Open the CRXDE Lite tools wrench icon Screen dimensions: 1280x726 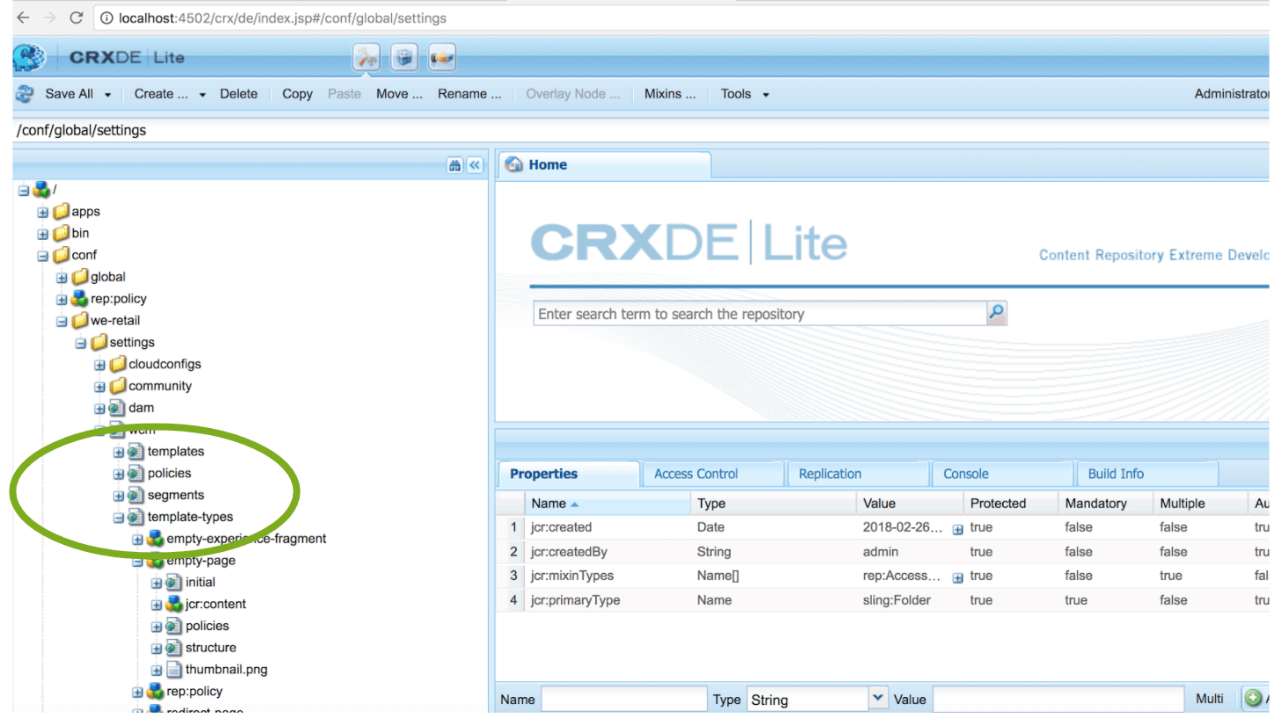[367, 58]
